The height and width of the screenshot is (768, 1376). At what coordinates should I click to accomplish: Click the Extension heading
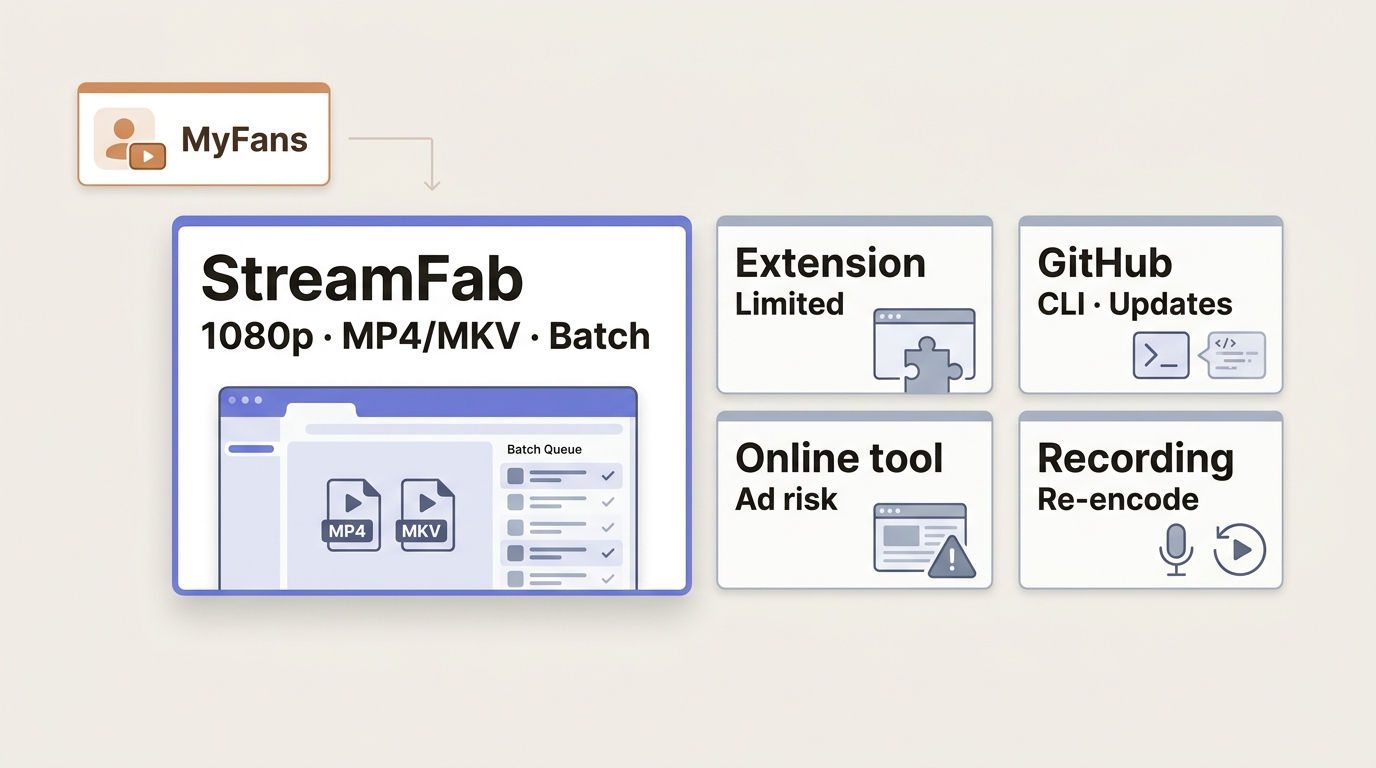[830, 263]
